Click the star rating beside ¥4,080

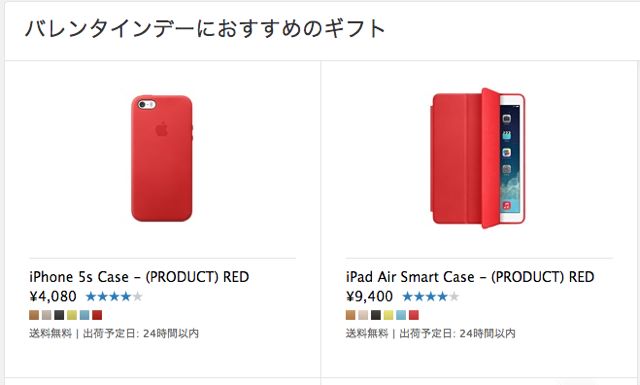[x=114, y=296]
